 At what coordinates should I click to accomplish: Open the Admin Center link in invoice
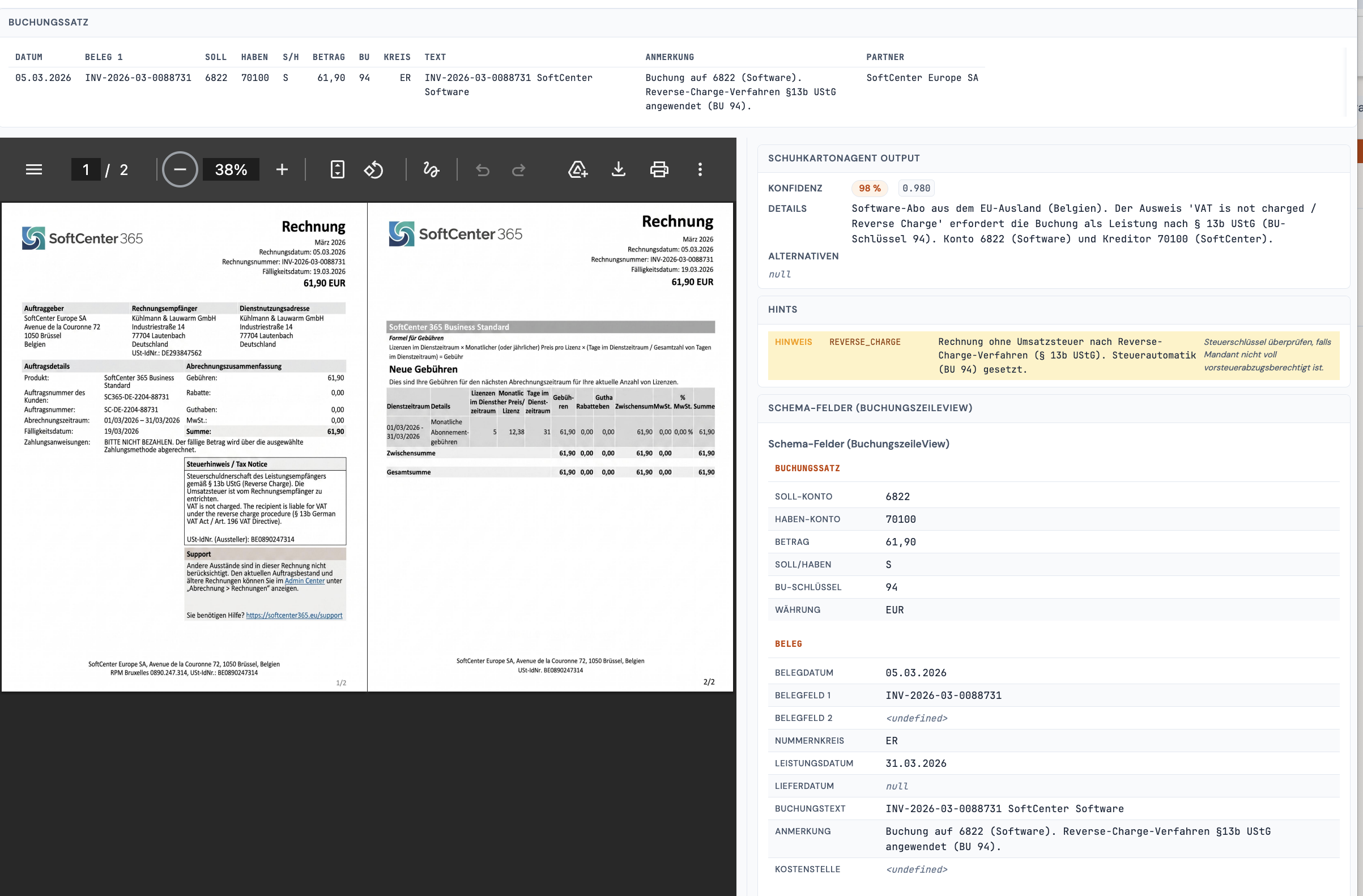(305, 581)
